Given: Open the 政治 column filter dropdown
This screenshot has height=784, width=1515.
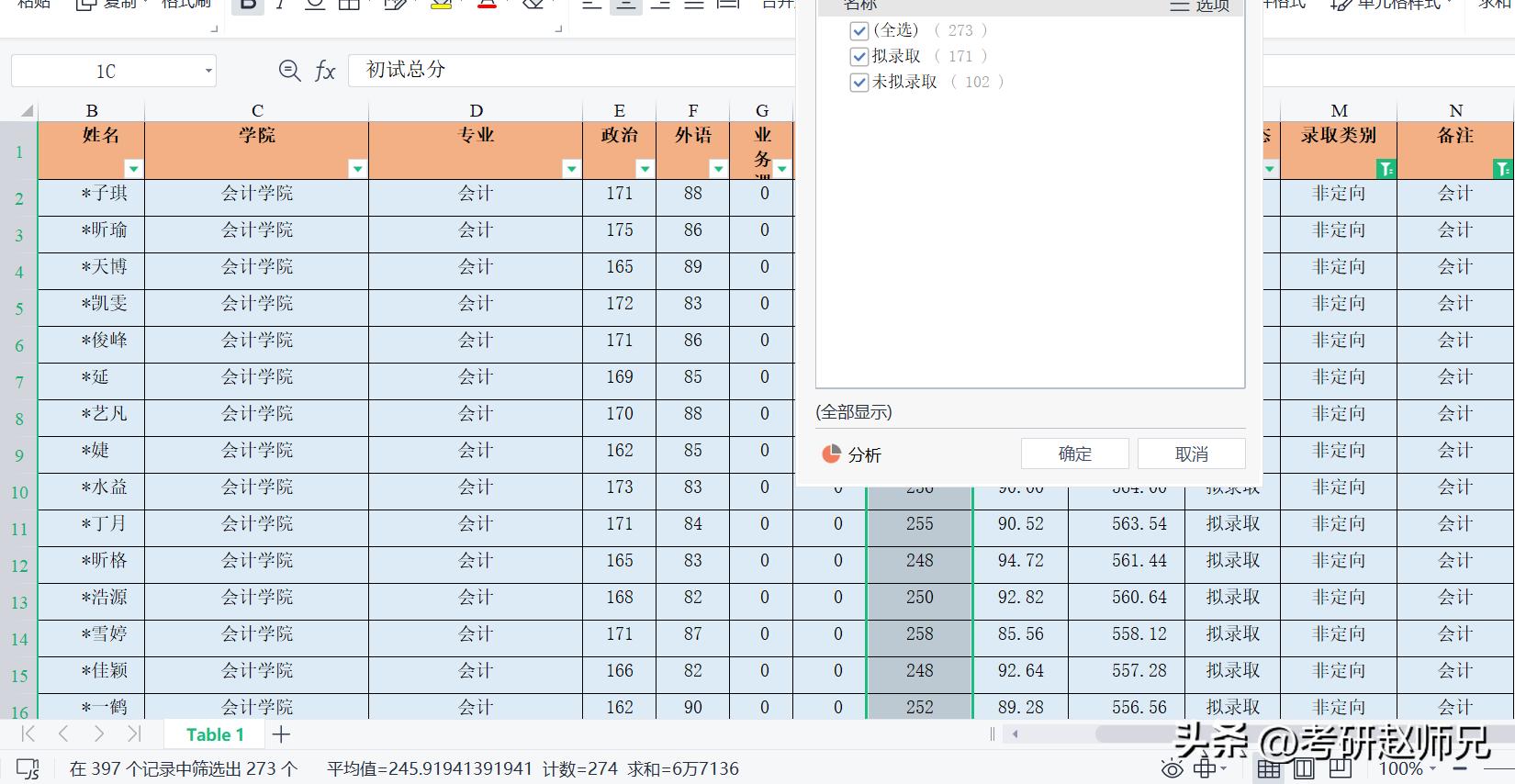Looking at the screenshot, I should [x=645, y=169].
